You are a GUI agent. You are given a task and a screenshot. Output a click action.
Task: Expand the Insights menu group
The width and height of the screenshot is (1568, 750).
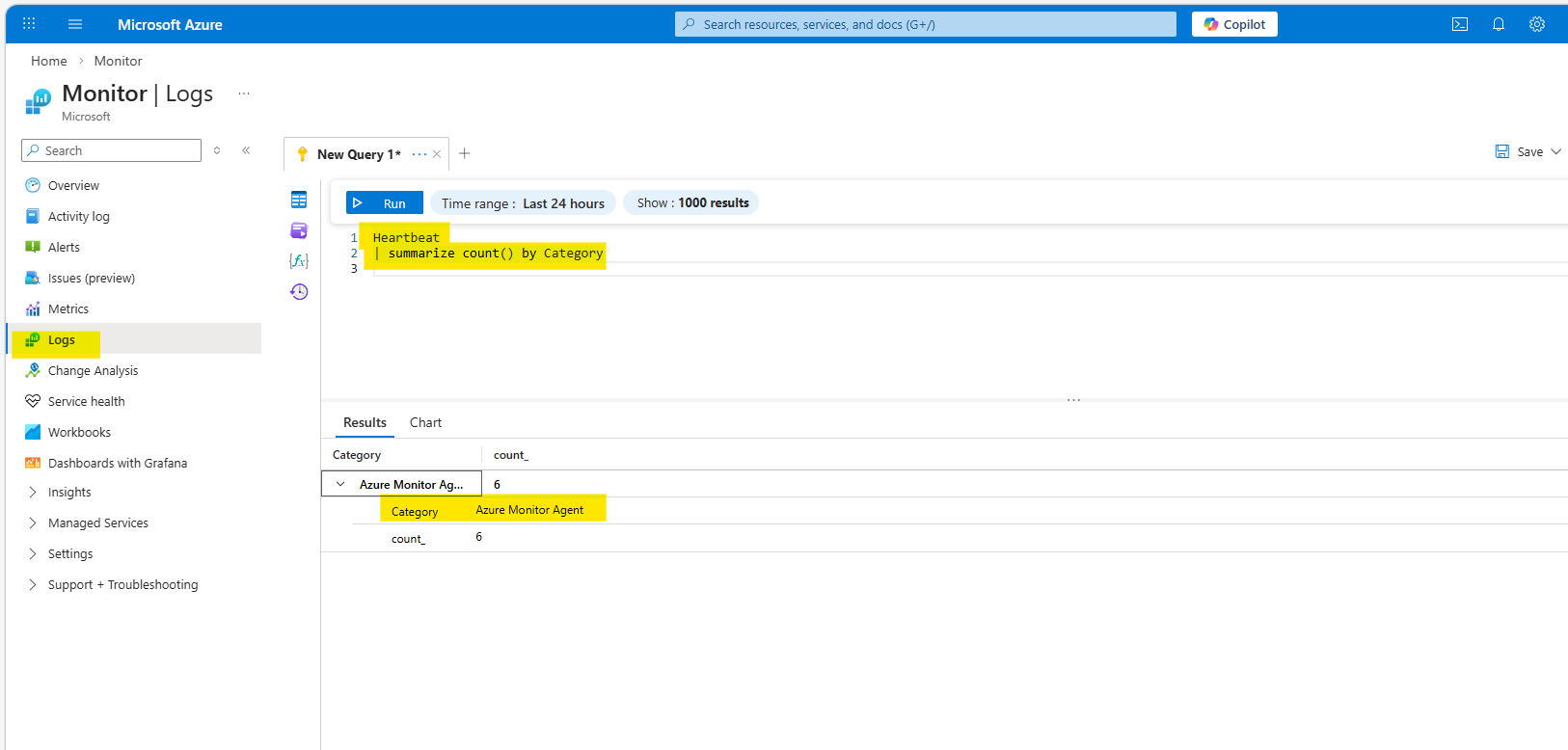click(33, 492)
